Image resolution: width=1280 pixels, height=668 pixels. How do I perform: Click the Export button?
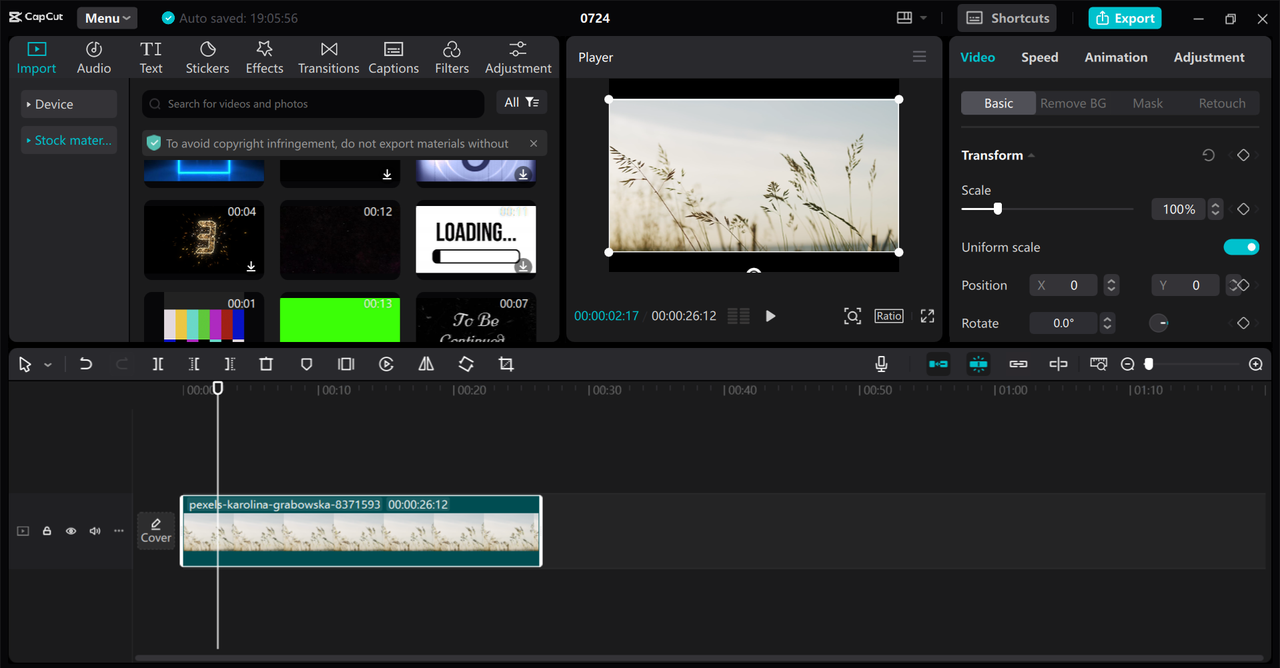point(1125,18)
